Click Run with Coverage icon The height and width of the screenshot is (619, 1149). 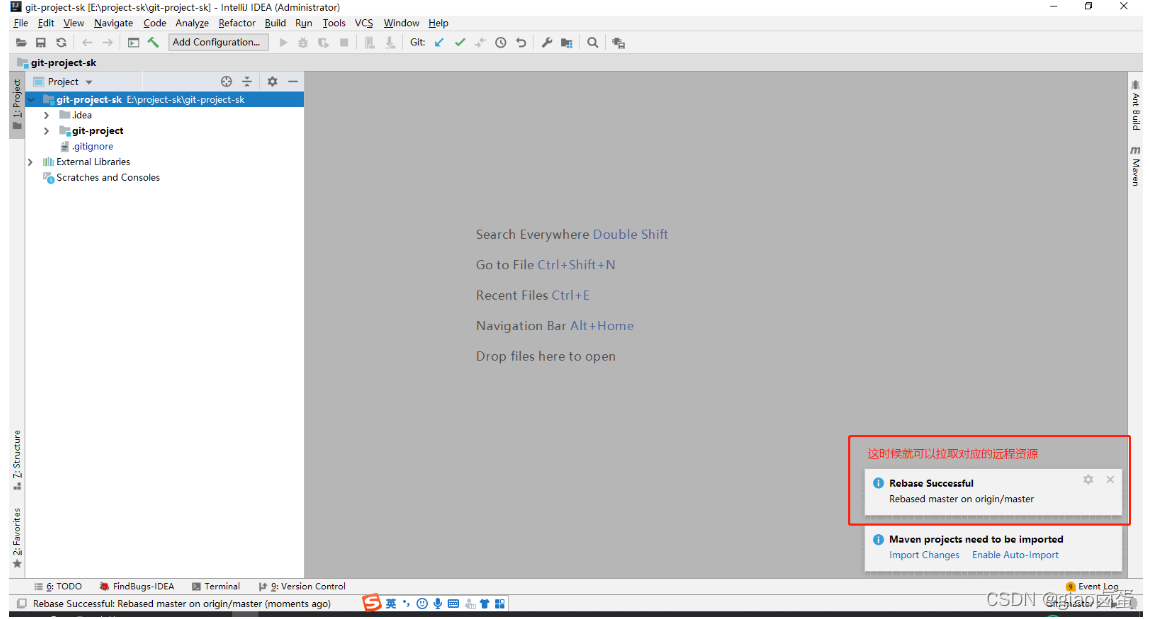323,42
